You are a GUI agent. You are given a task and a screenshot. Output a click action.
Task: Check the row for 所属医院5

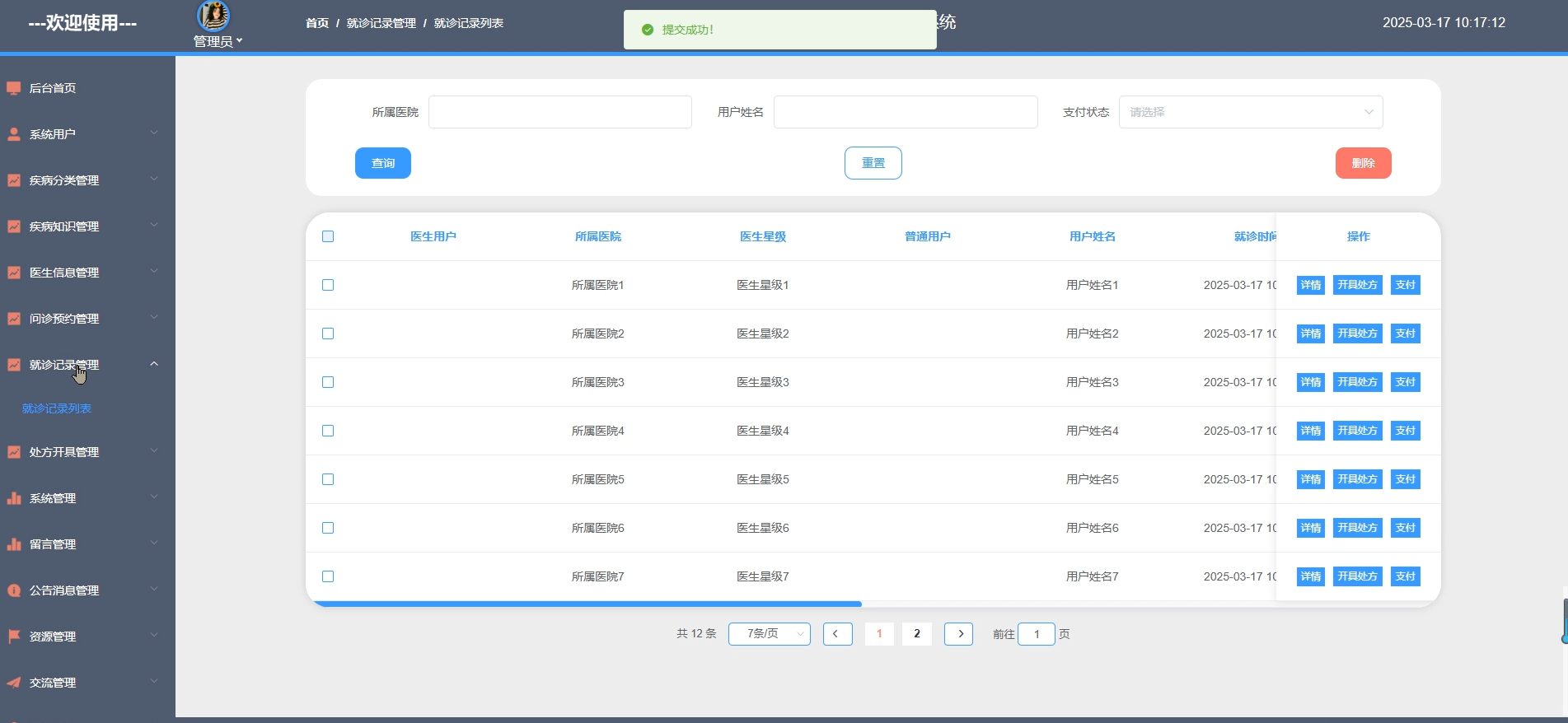[328, 479]
